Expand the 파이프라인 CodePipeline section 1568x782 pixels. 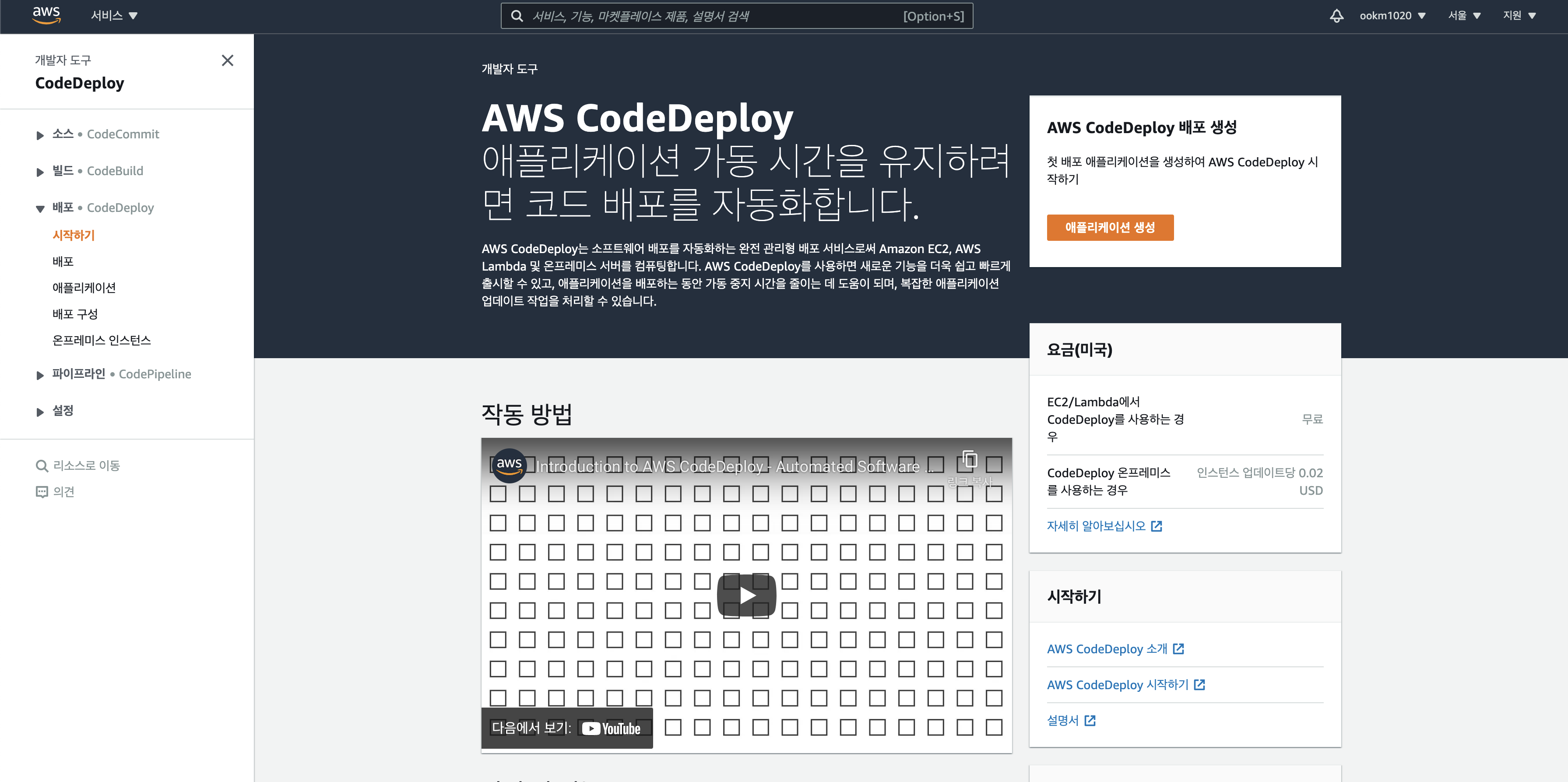coord(40,375)
